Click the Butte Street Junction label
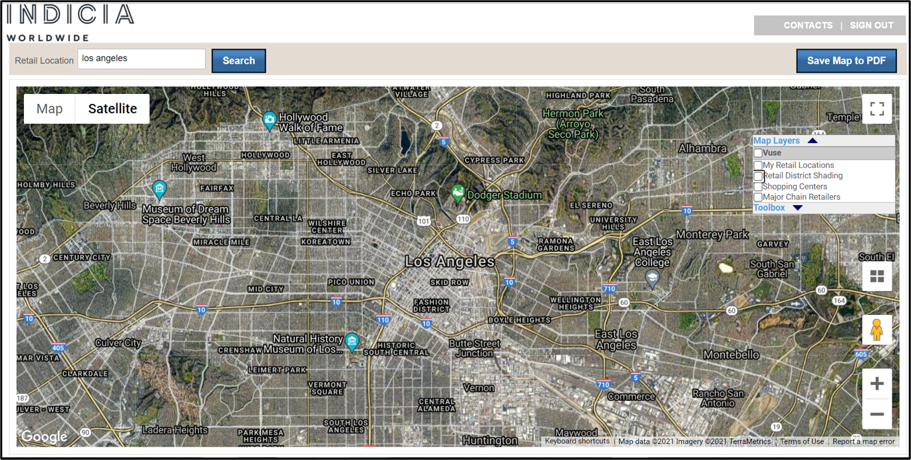Viewport: 911px width, 460px height. (x=475, y=348)
